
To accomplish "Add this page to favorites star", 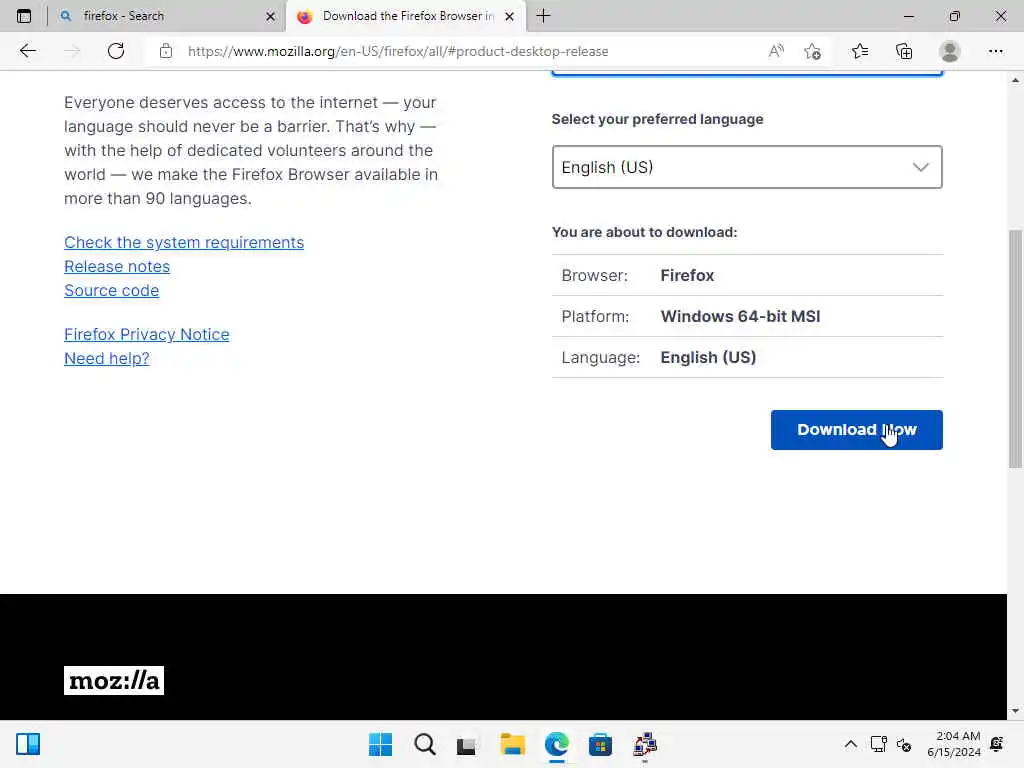I will pyautogui.click(x=812, y=51).
